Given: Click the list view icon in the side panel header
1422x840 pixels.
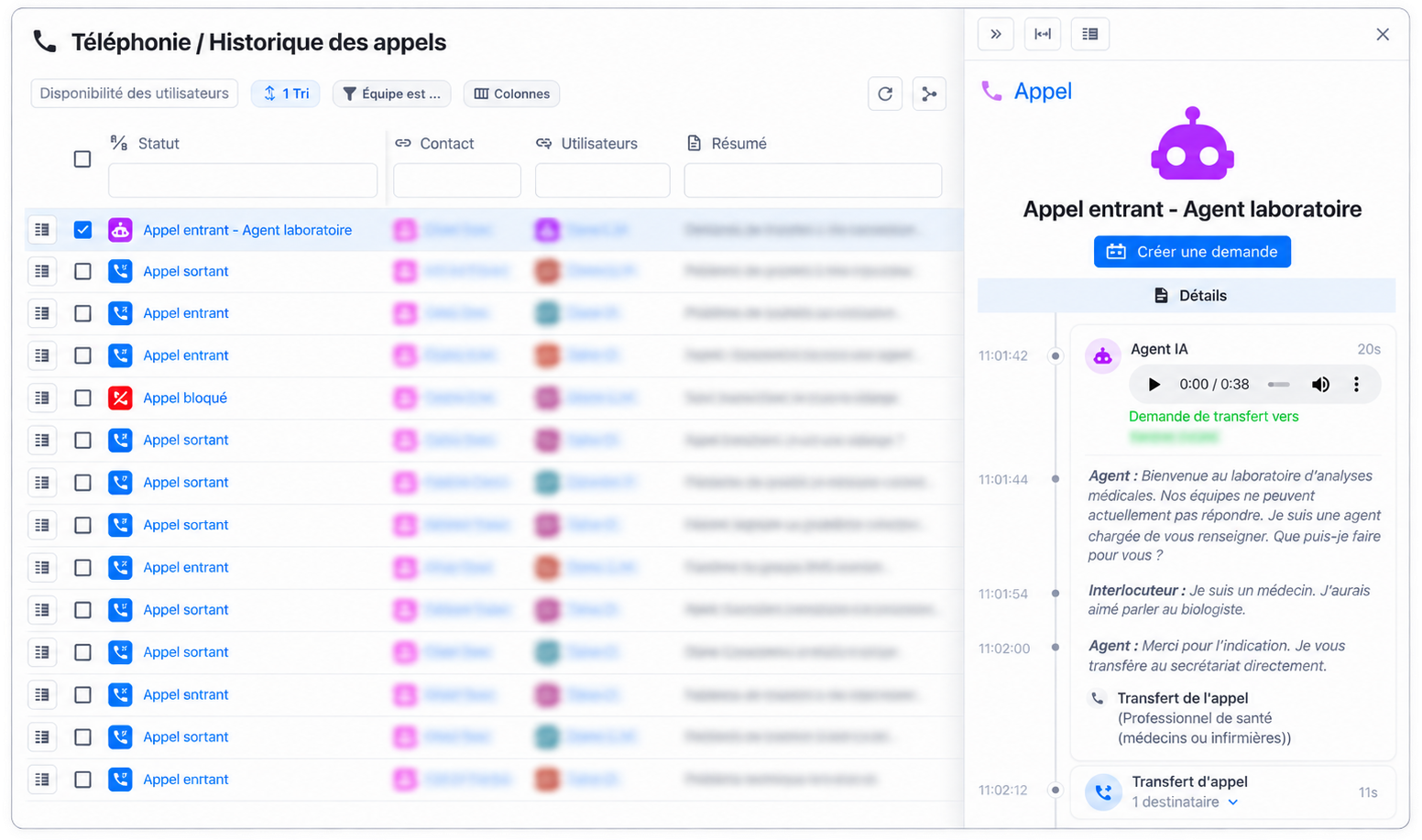Looking at the screenshot, I should [1089, 34].
